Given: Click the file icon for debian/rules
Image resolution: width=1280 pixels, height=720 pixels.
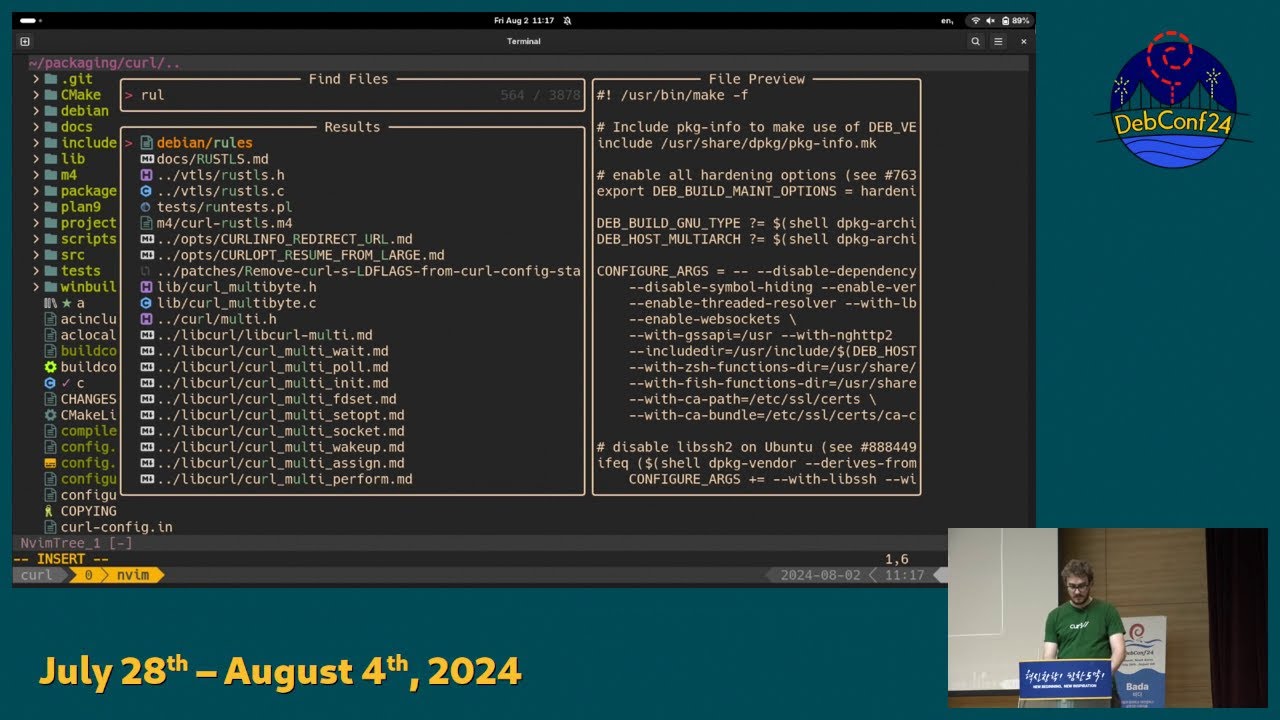Looking at the screenshot, I should 146,143.
